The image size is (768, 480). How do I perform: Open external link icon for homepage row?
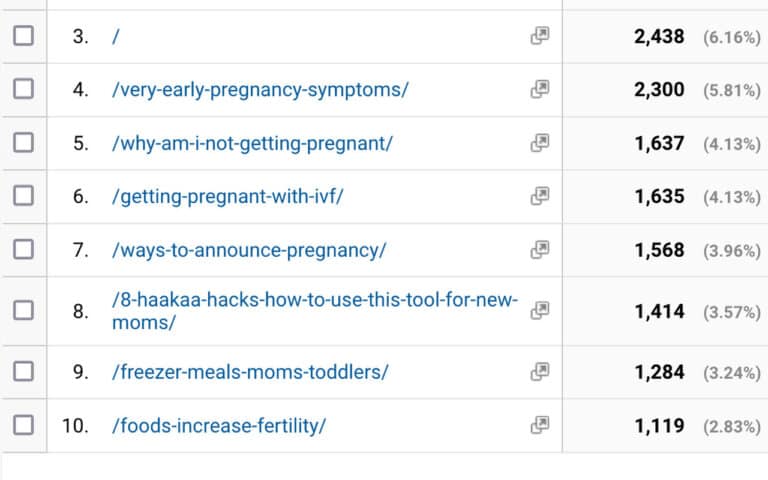[540, 36]
